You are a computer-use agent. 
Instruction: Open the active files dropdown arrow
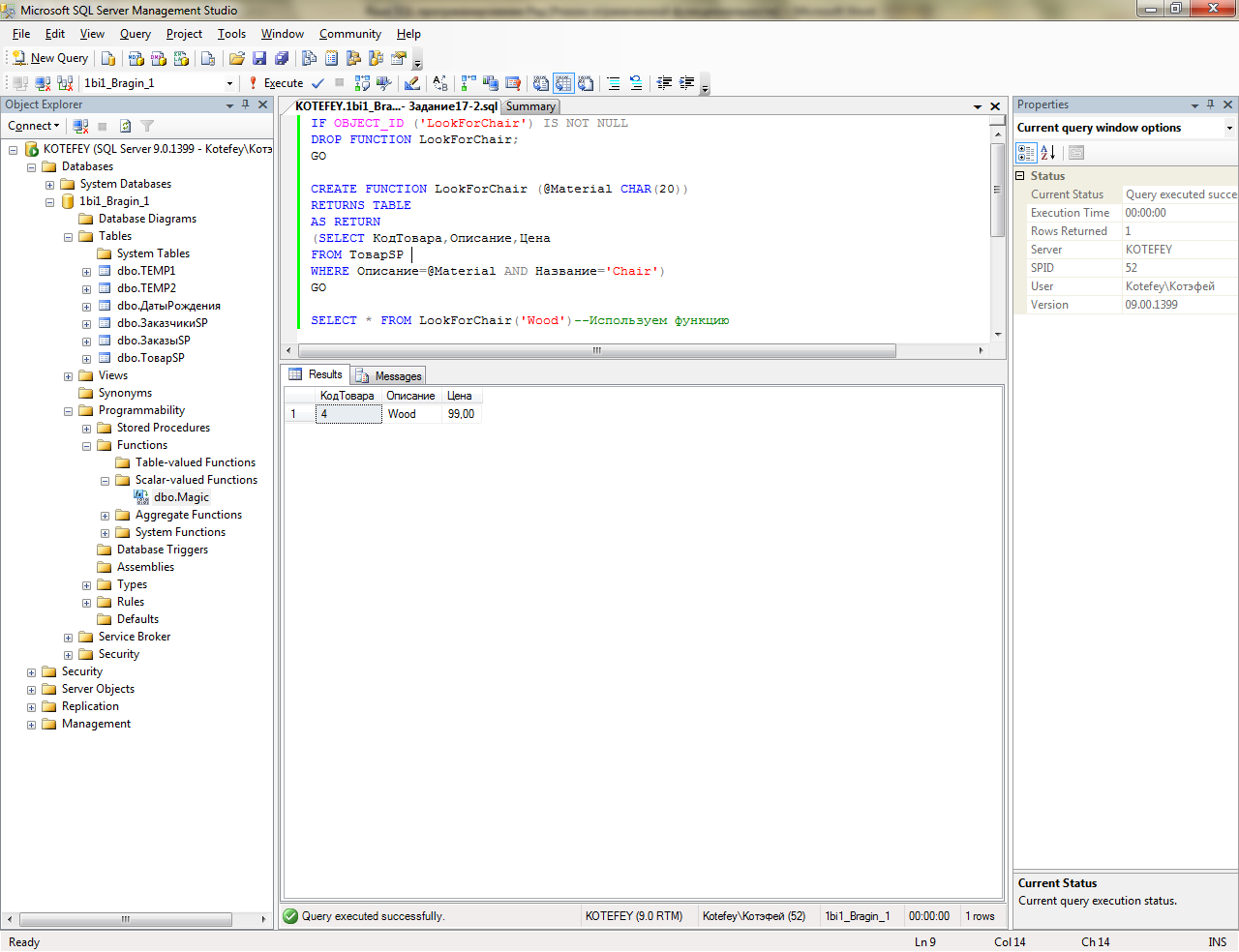click(978, 106)
